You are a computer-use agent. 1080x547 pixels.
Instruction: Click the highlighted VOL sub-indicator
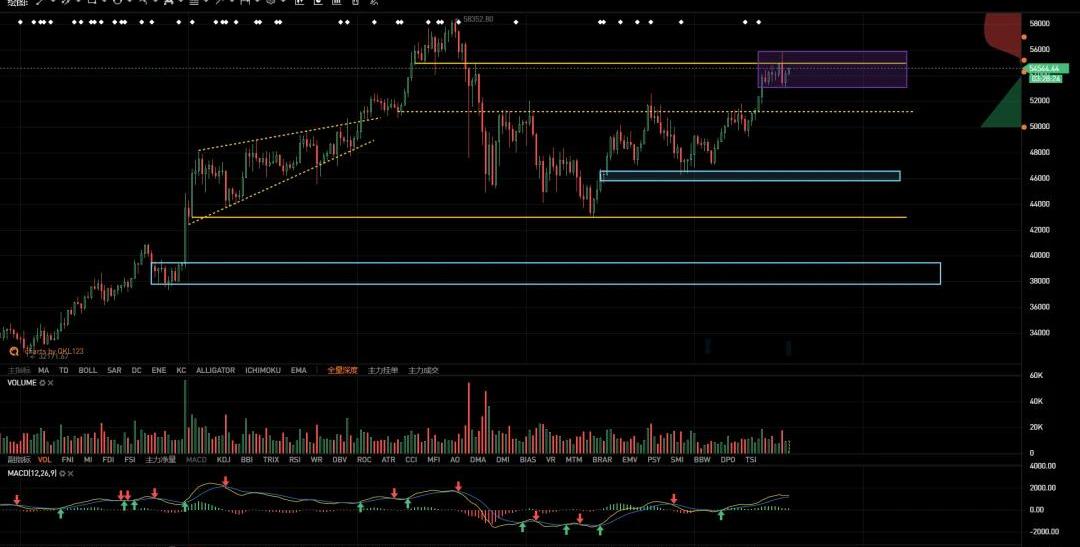43,460
